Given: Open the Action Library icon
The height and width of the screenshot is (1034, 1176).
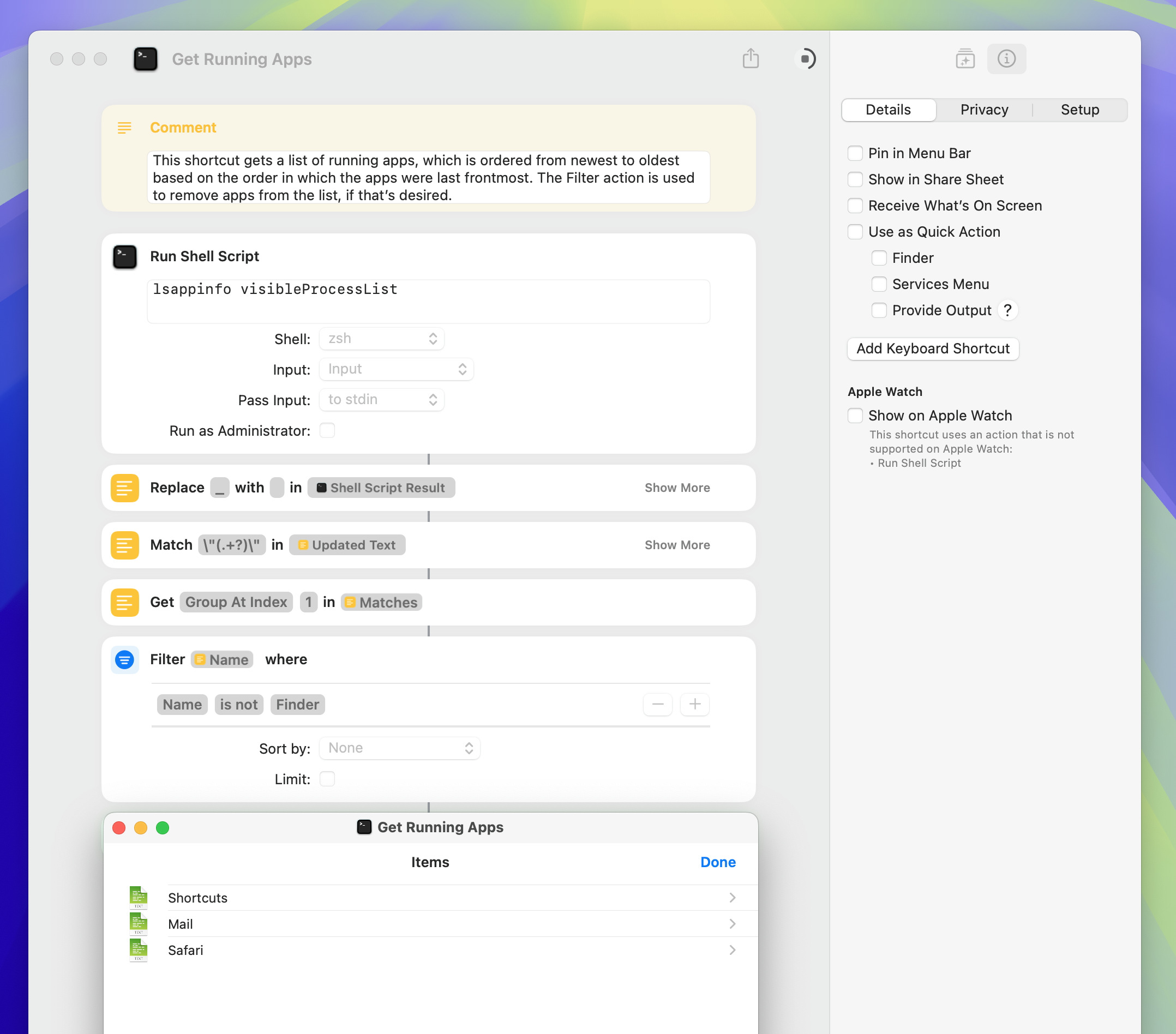Looking at the screenshot, I should (x=965, y=59).
